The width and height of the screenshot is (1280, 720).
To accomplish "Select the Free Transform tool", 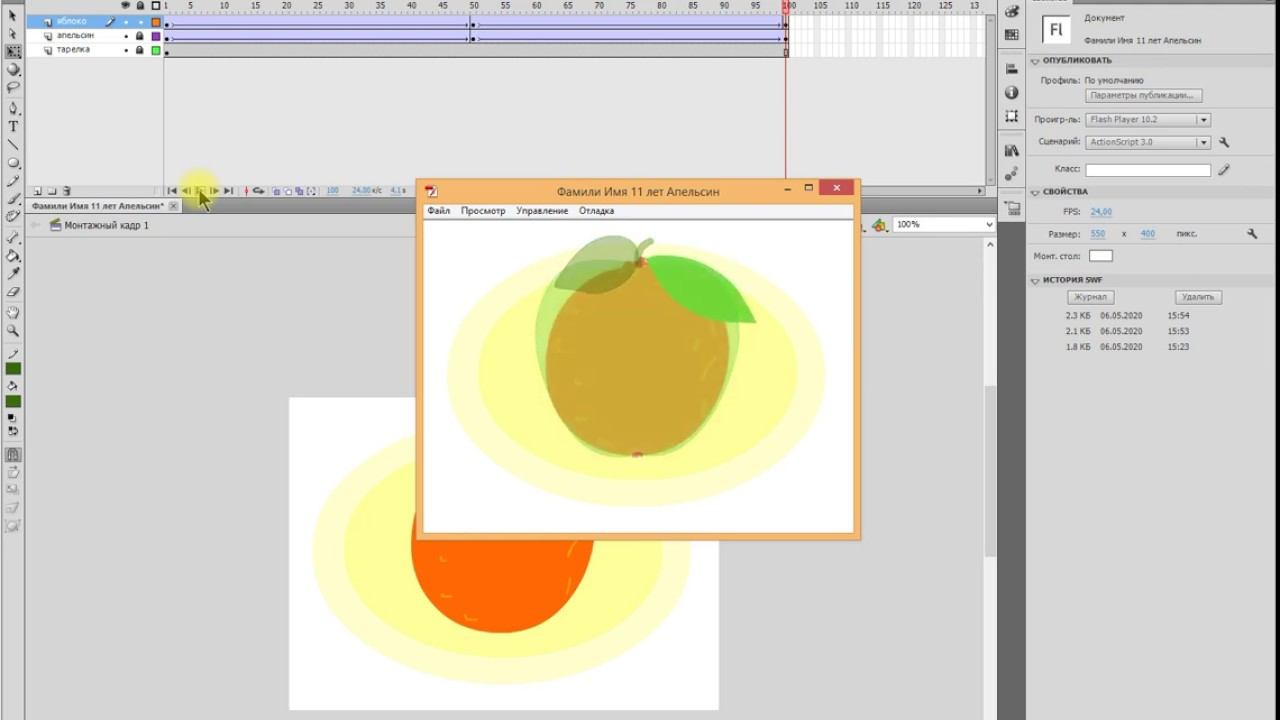I will (x=13, y=52).
